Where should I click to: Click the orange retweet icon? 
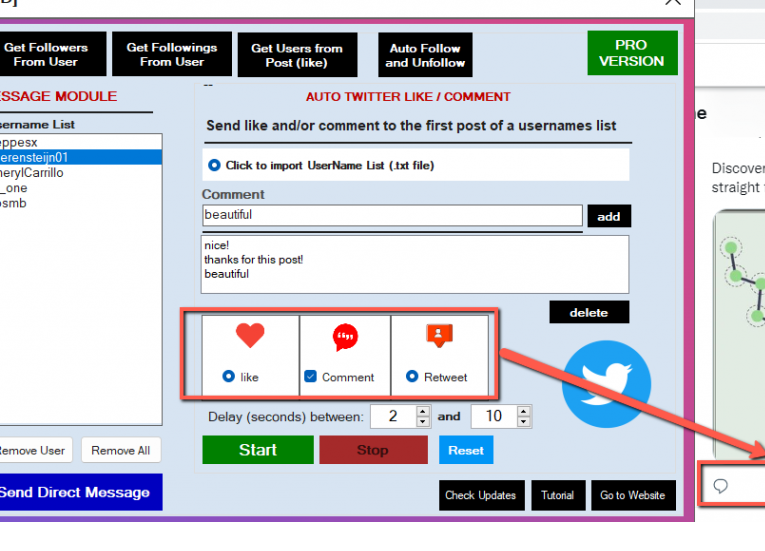[440, 336]
